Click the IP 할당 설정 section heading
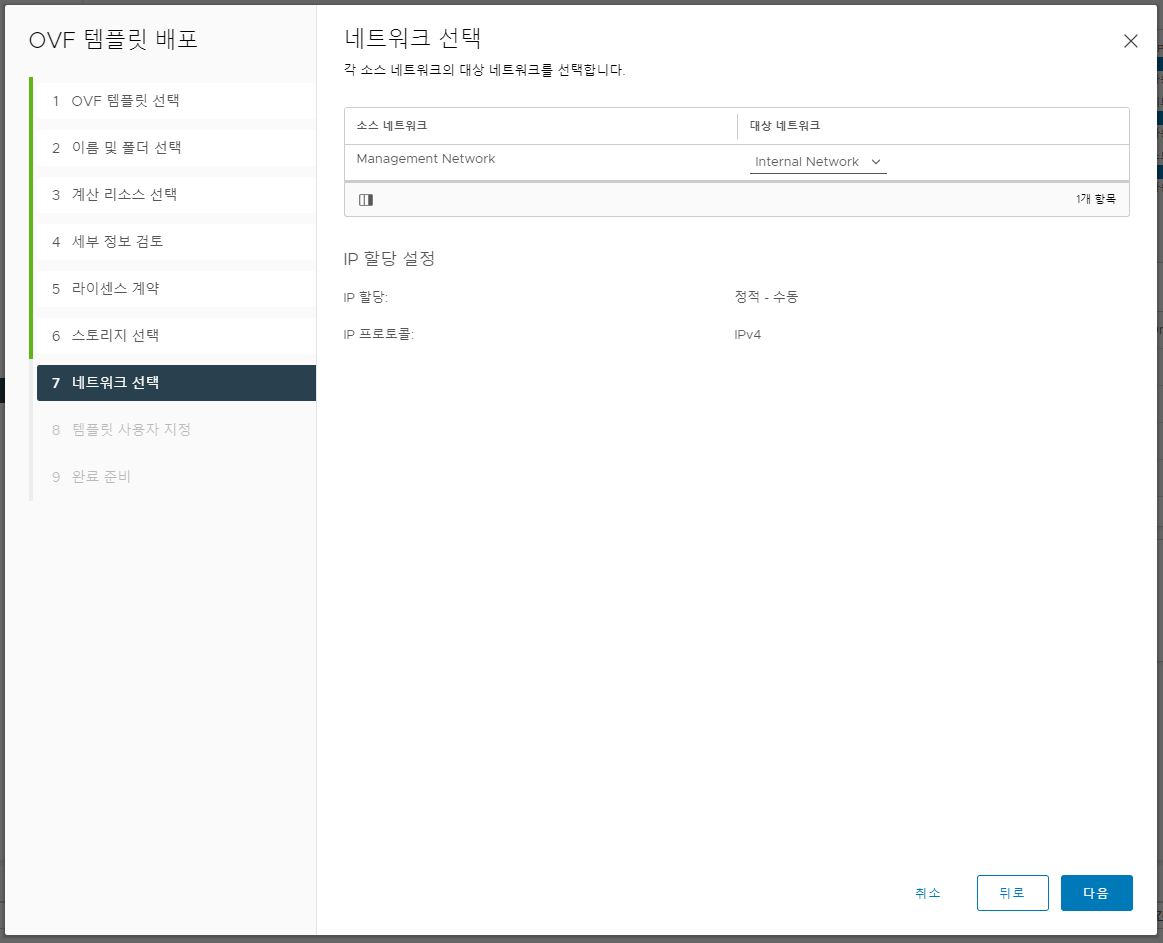 (x=389, y=258)
